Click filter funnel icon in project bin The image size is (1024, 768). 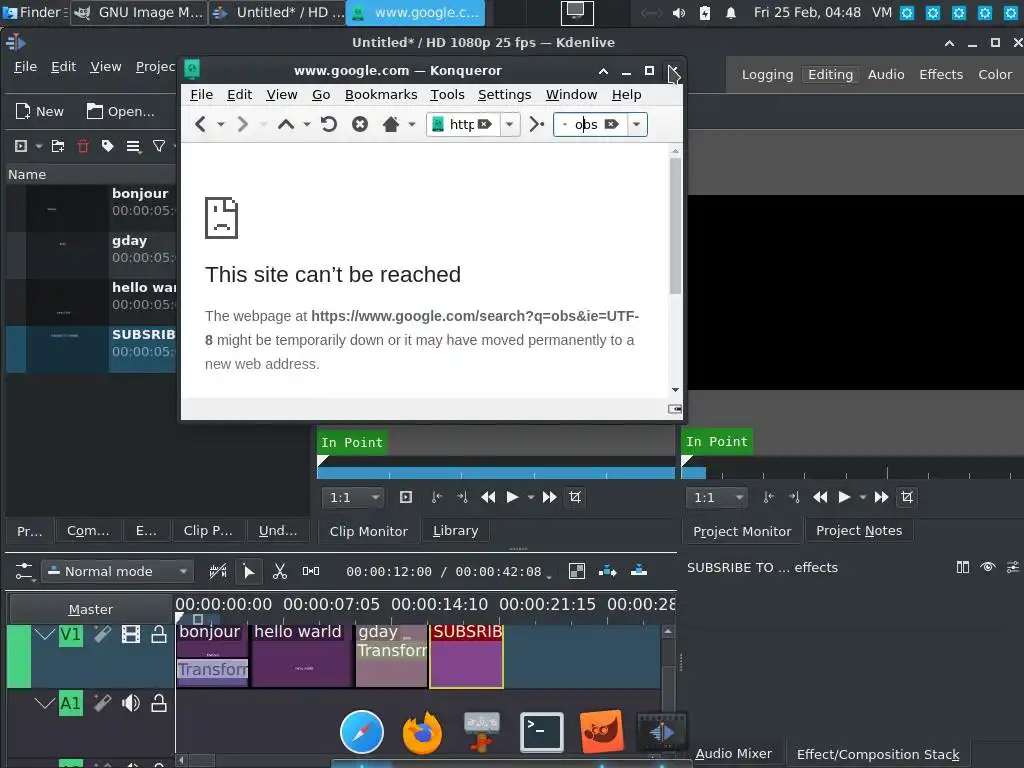[159, 146]
